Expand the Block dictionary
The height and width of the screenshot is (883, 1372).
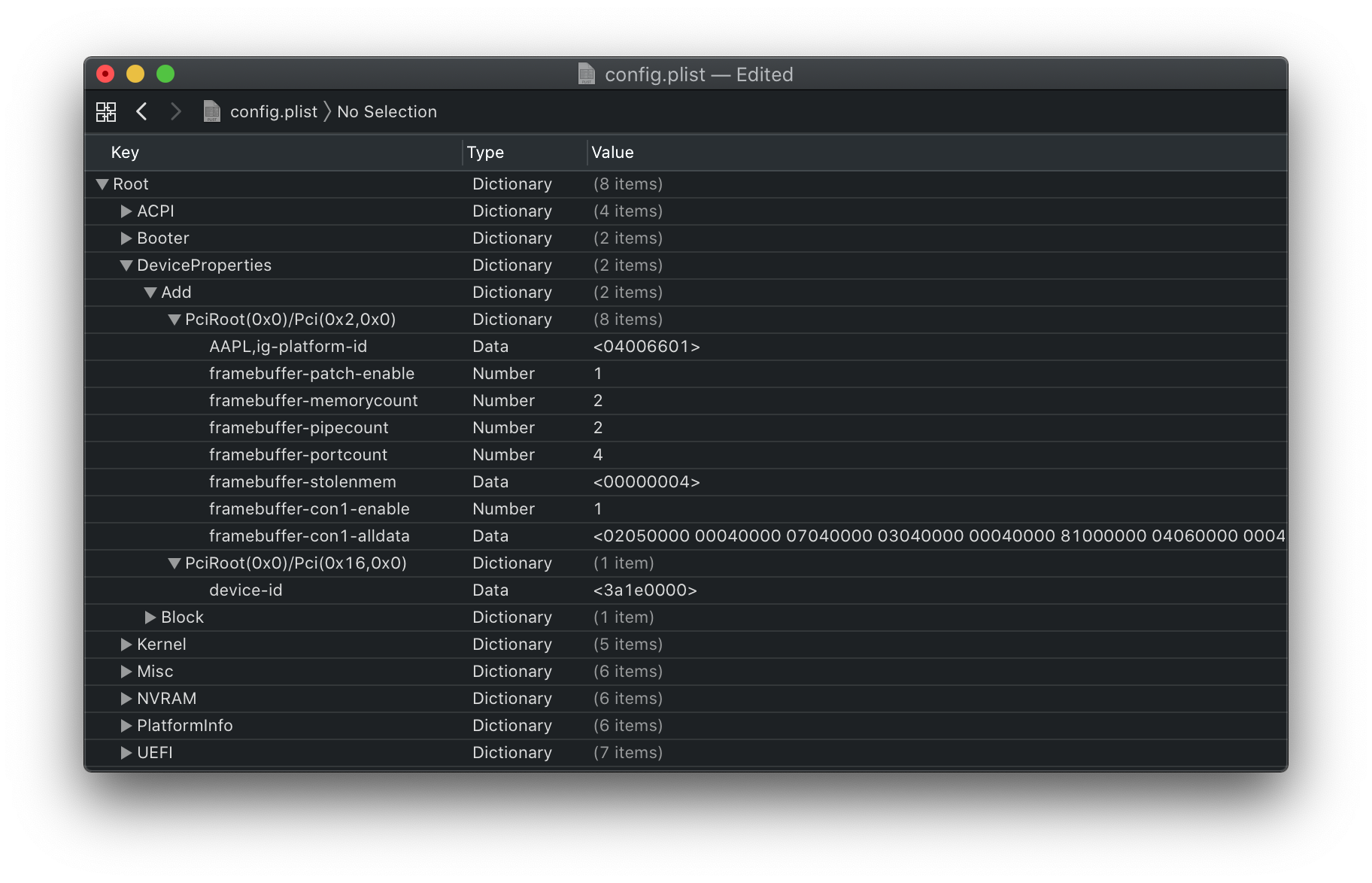click(x=150, y=617)
